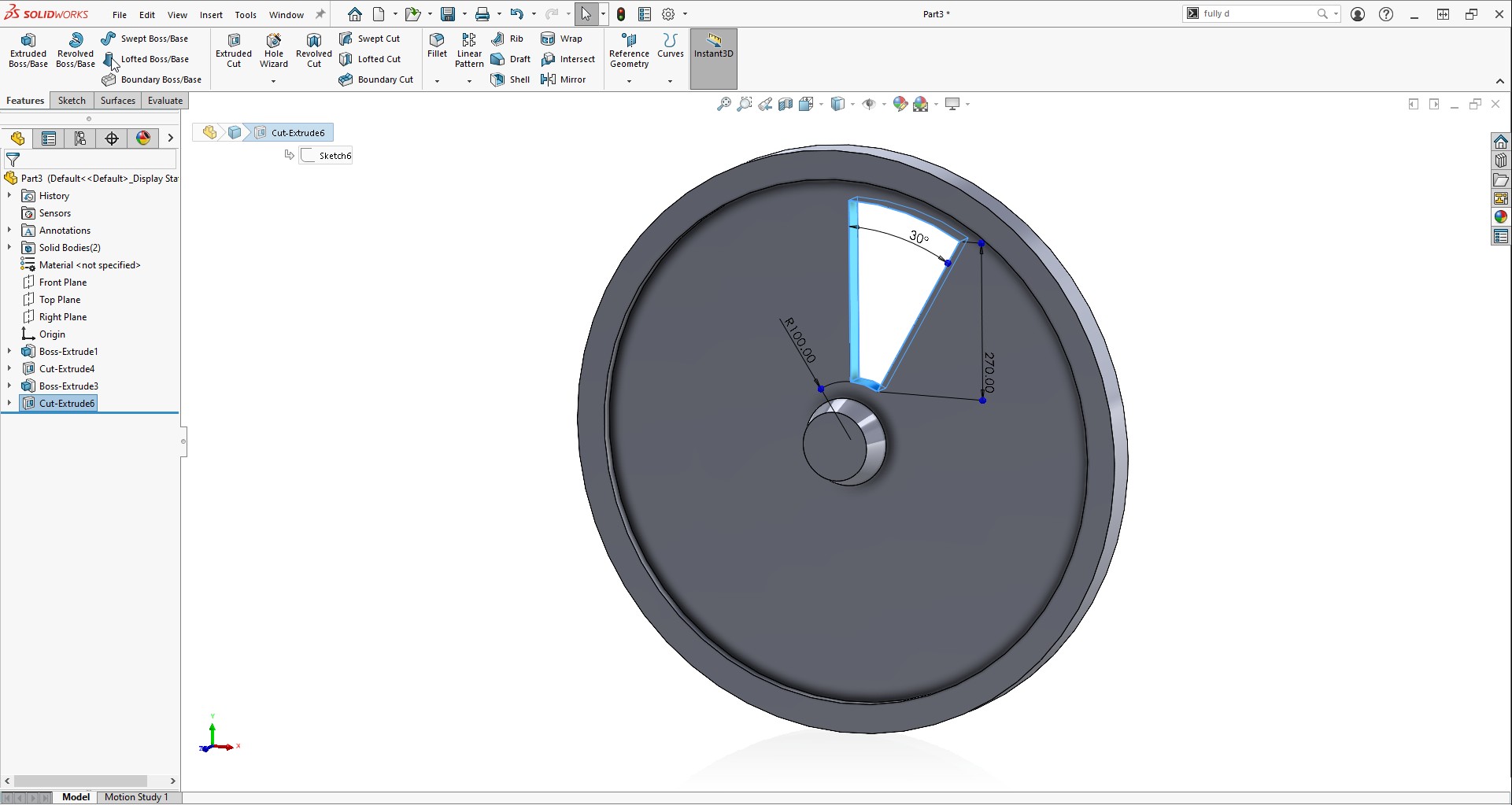Select the Wrap feature tool
Viewport: 1512px width, 805px height.
[x=563, y=38]
